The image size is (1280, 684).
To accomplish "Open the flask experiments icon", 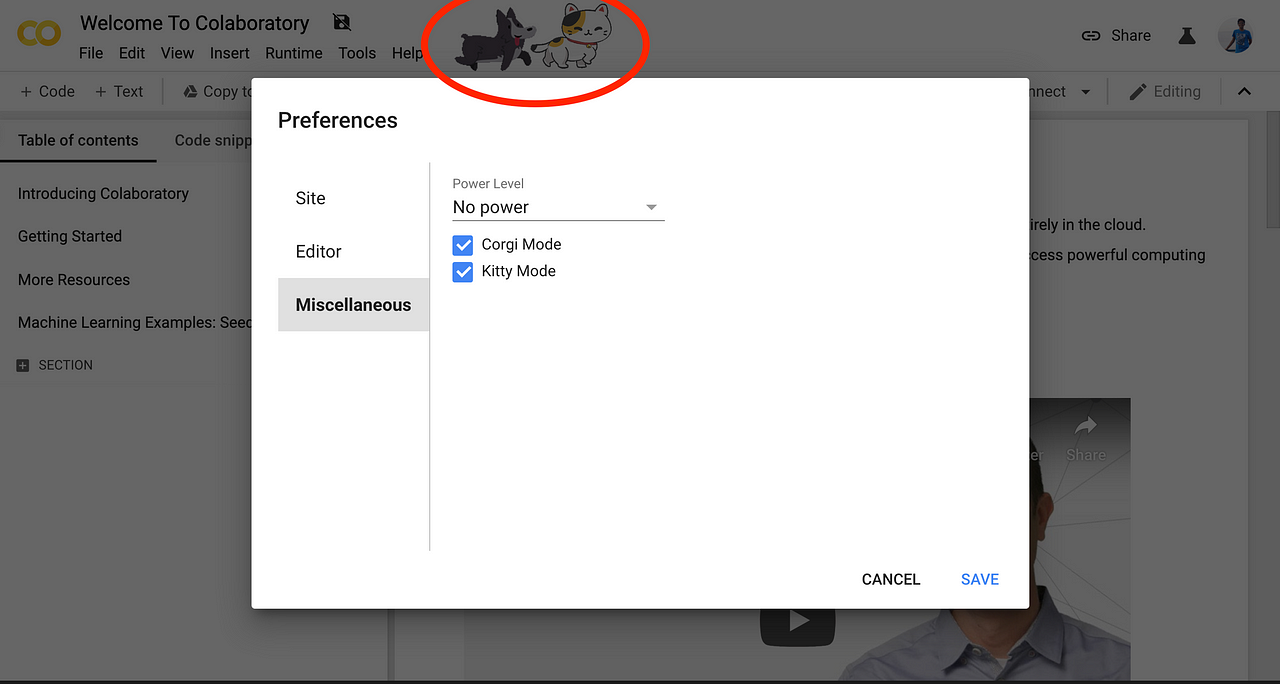I will click(1187, 35).
